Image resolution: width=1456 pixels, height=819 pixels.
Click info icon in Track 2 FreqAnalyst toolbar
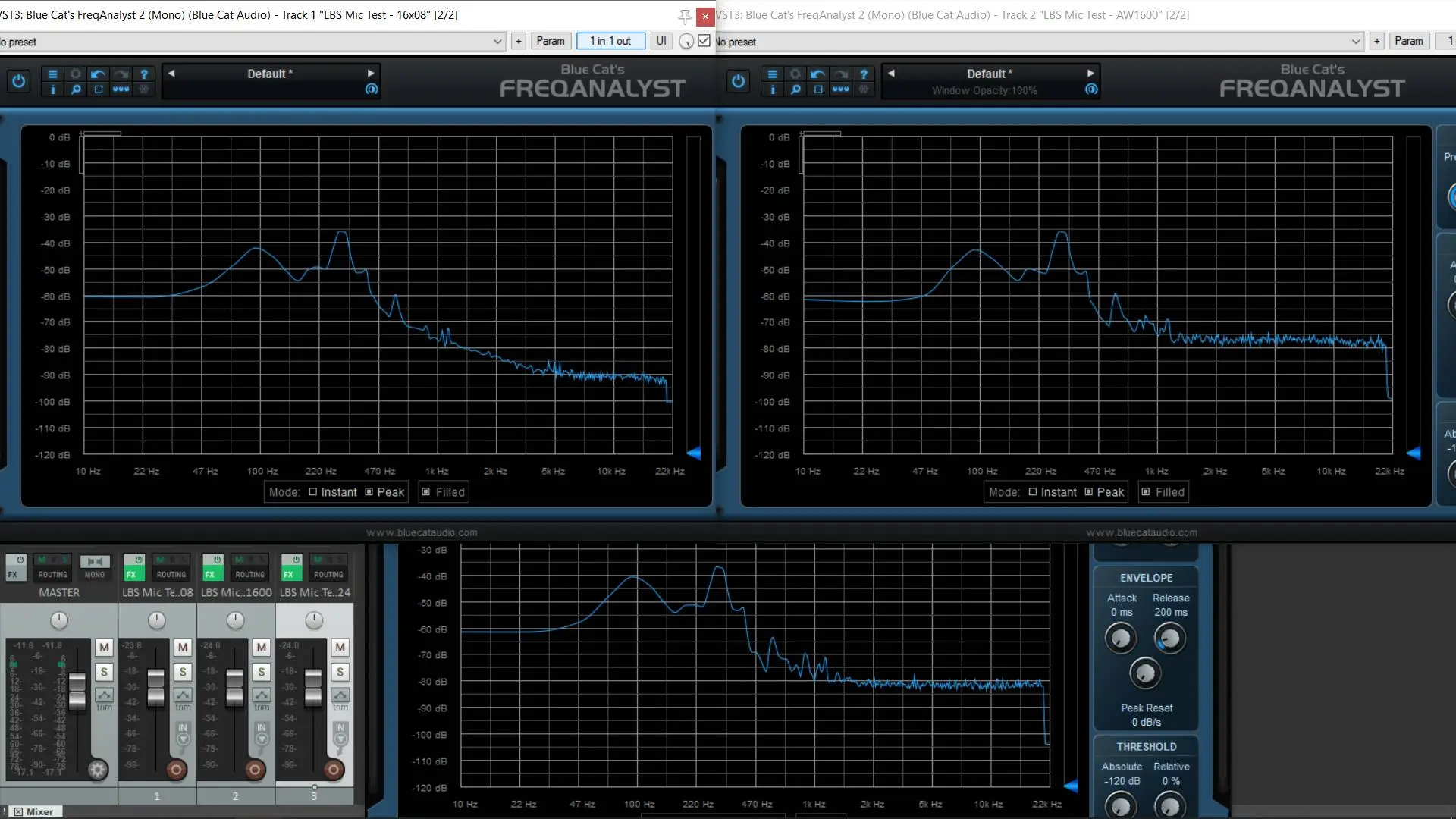point(772,89)
